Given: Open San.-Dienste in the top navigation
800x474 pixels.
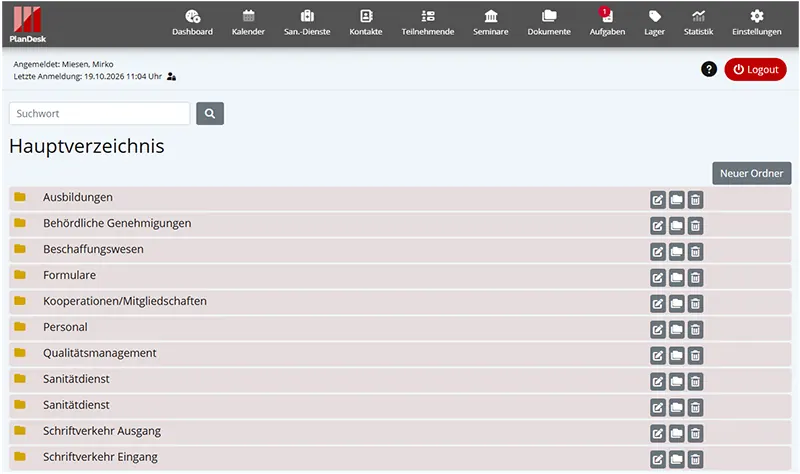Looking at the screenshot, I should pos(307,23).
